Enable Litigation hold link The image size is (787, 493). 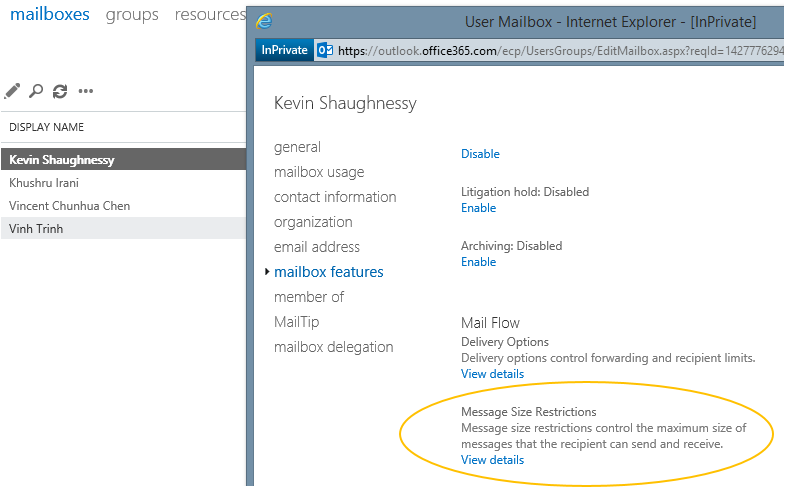pyautogui.click(x=478, y=208)
